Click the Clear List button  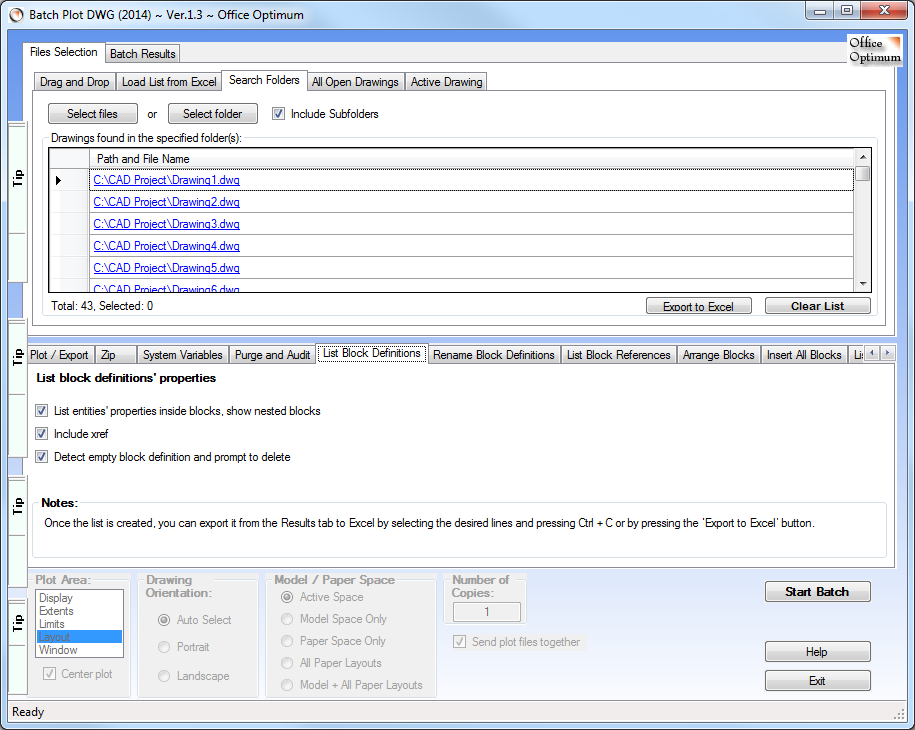coord(818,306)
